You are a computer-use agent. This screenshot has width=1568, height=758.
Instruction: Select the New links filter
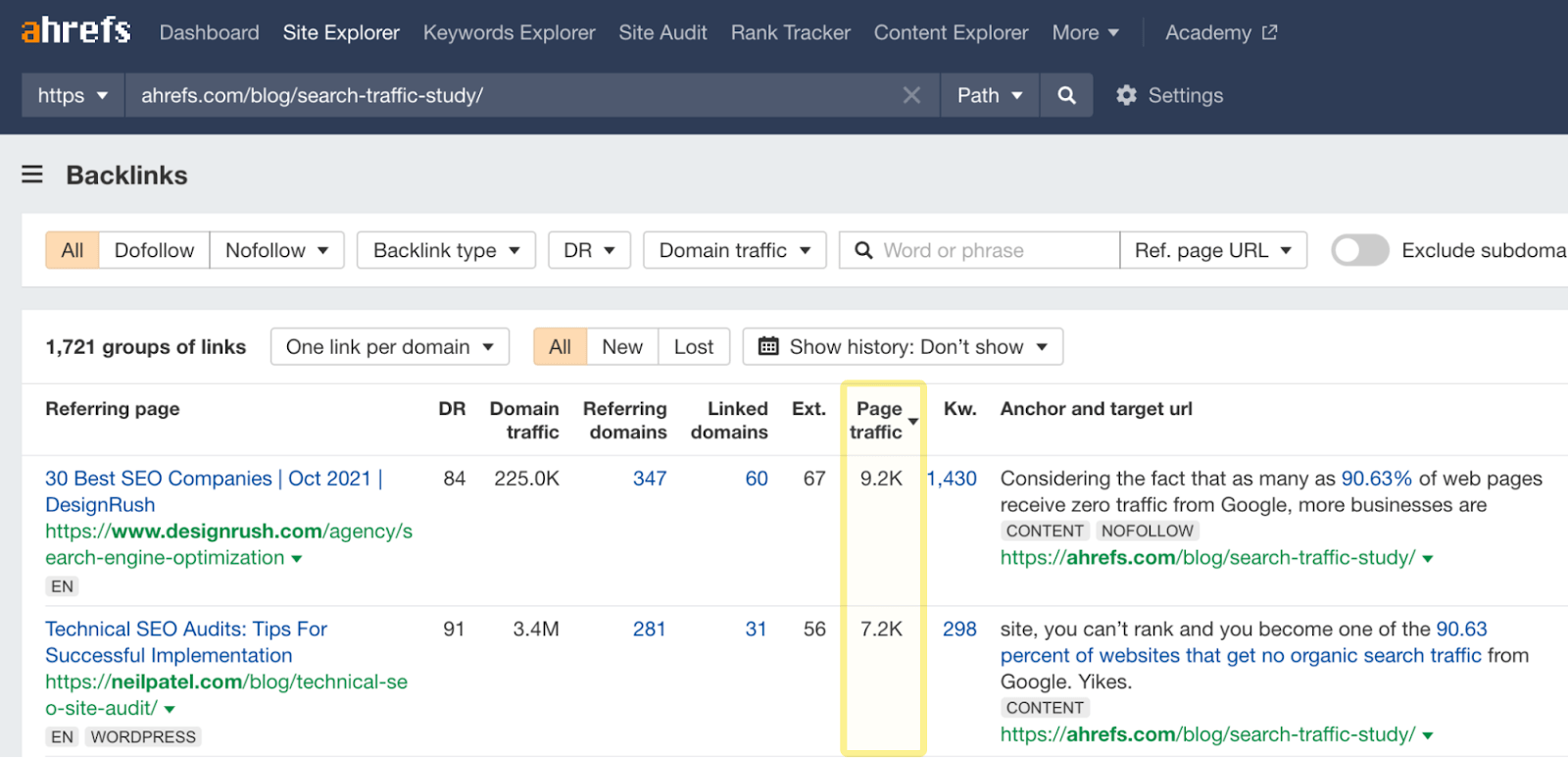(622, 346)
